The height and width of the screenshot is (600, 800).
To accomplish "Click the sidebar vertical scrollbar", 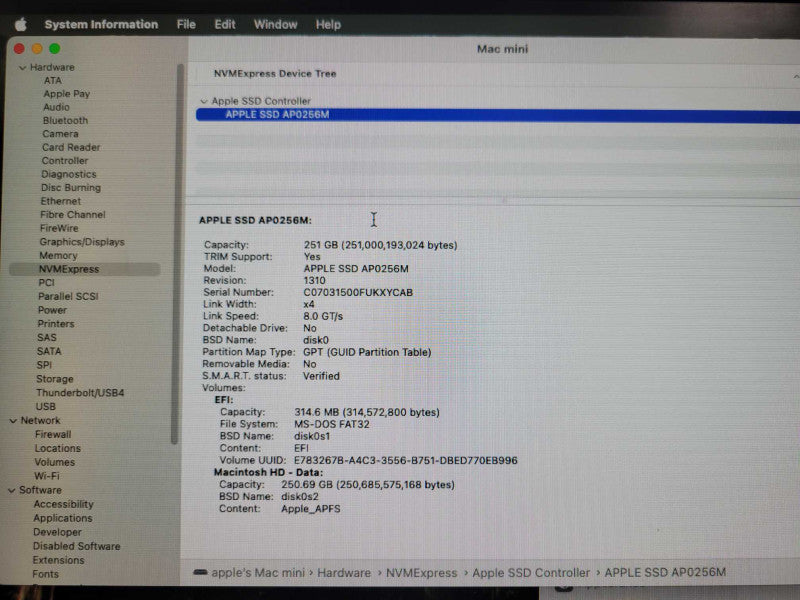I will (177, 255).
